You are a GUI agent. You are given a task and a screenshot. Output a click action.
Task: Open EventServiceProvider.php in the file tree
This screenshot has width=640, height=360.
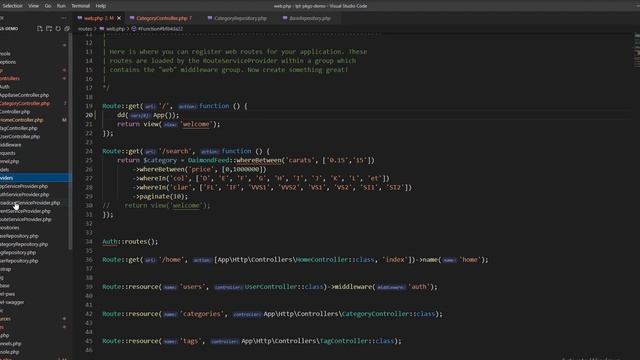pyautogui.click(x=25, y=211)
